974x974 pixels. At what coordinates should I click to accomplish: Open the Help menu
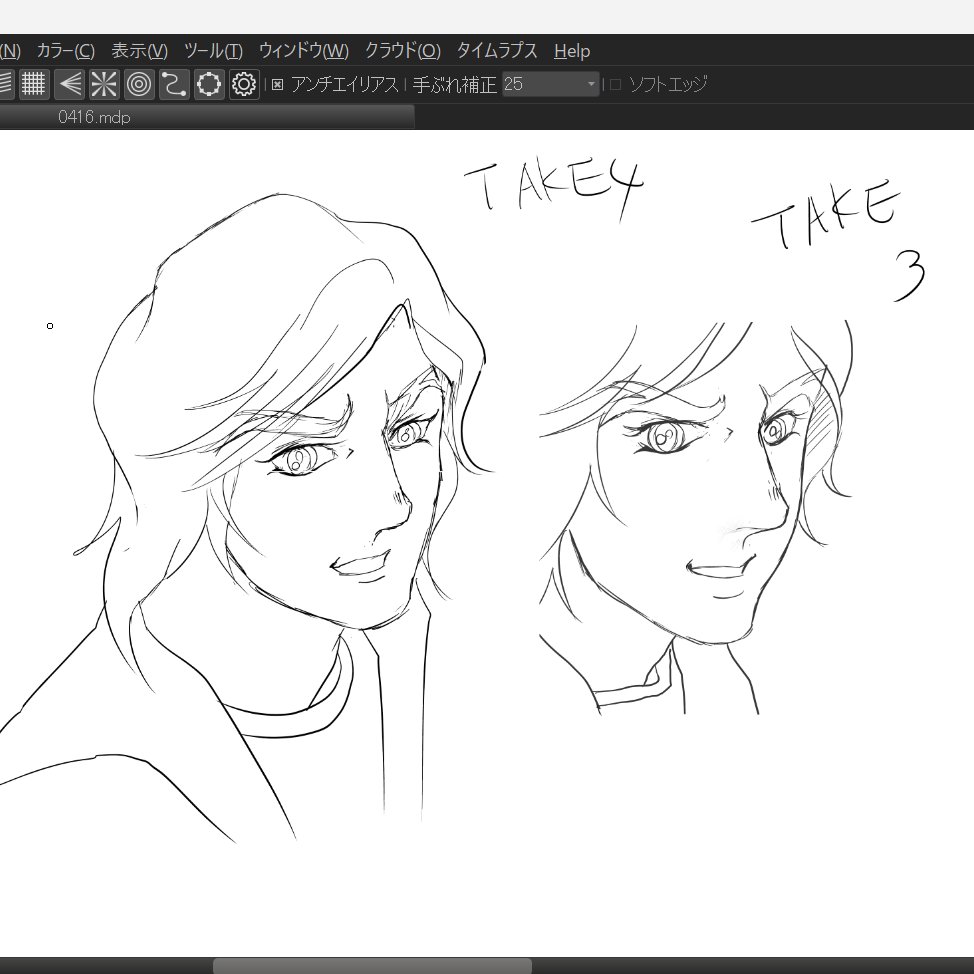[571, 50]
